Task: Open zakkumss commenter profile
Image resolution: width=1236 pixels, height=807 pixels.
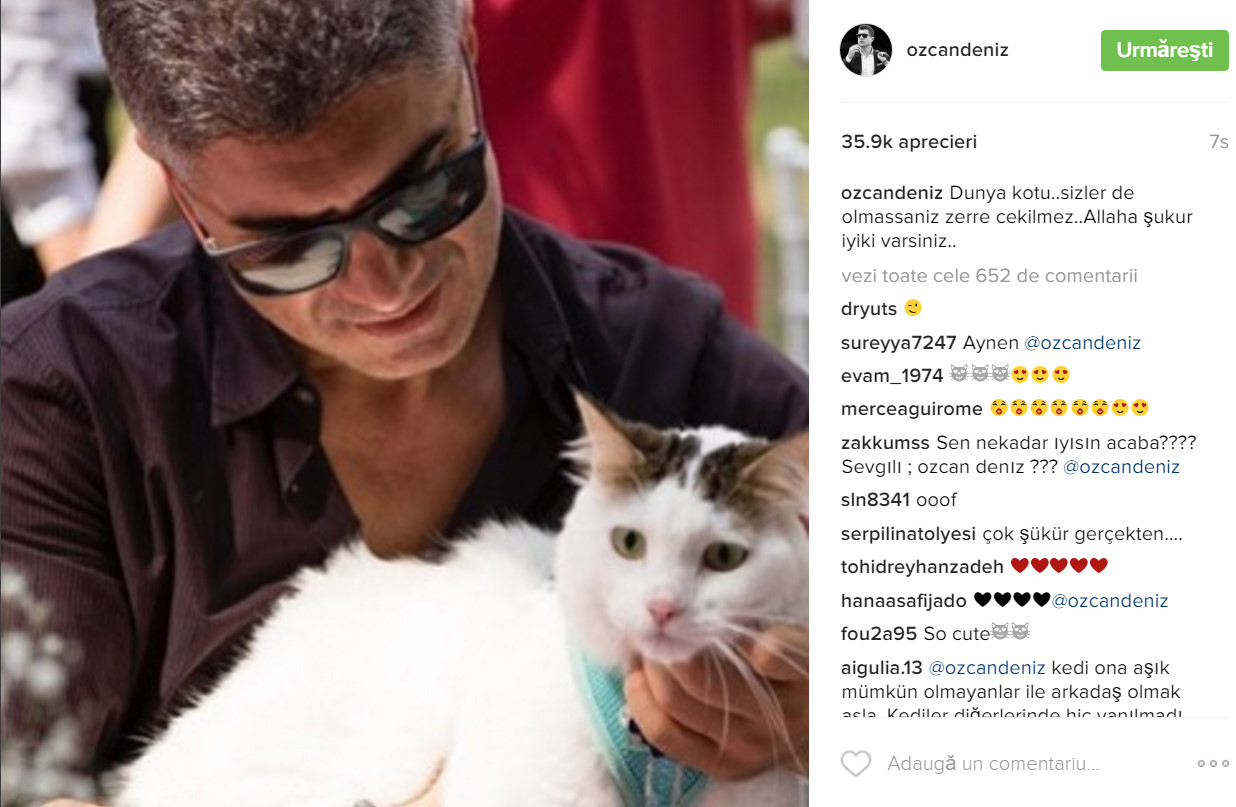Action: coord(886,442)
